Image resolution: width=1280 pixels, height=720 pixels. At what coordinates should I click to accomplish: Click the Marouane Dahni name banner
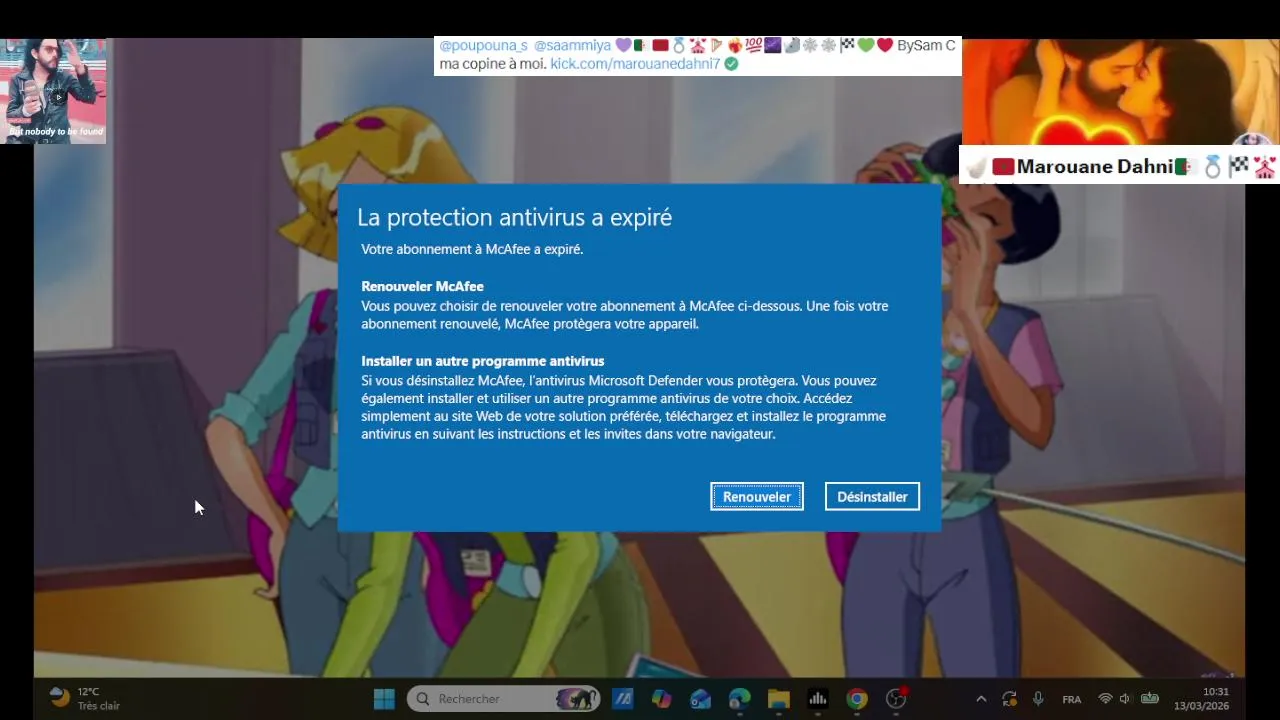coord(1120,166)
